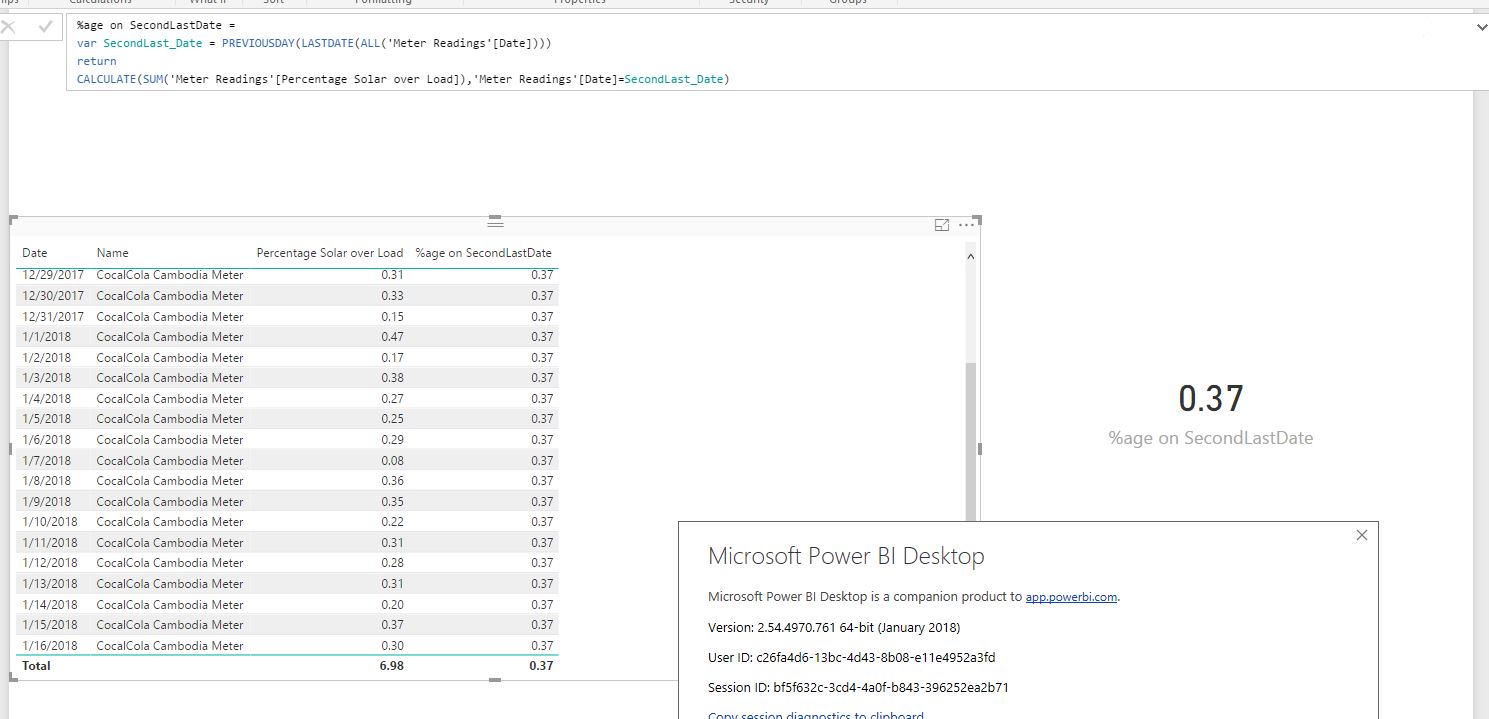Select the 1/1/2018 date cell
This screenshot has width=1489, height=719.
click(47, 337)
